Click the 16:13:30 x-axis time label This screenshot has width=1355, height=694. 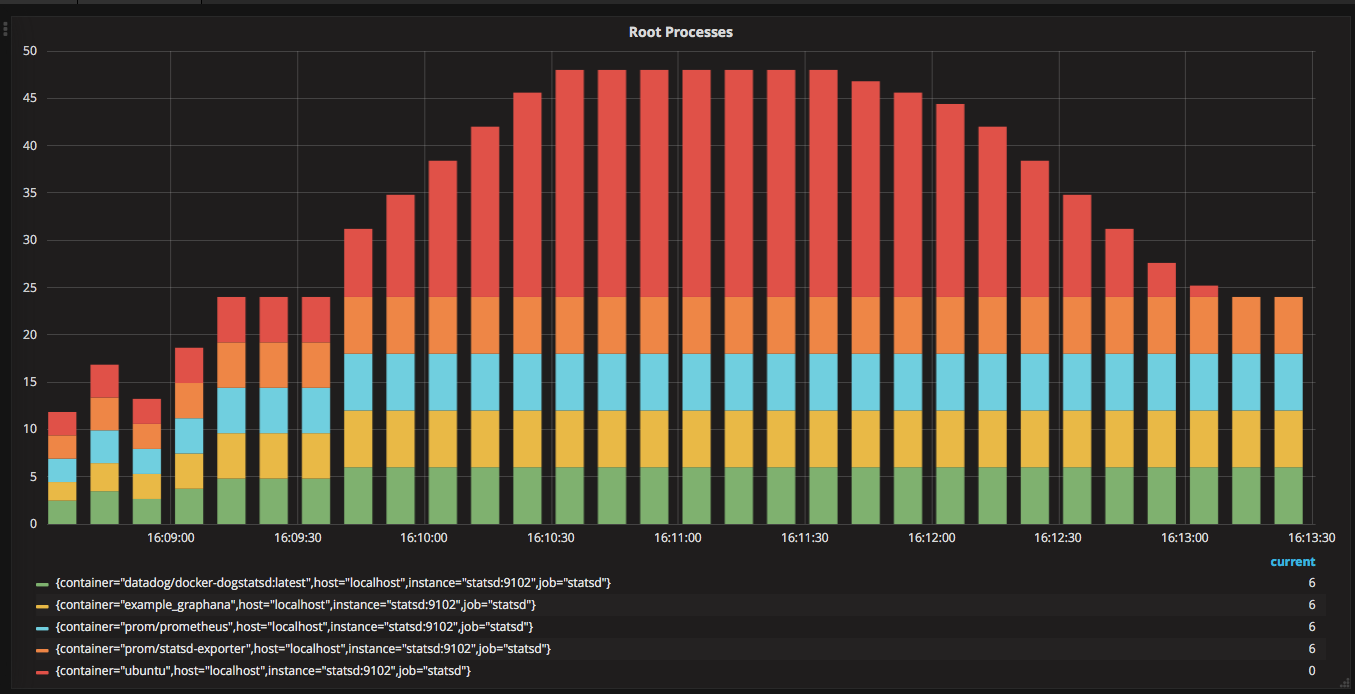pos(1310,538)
